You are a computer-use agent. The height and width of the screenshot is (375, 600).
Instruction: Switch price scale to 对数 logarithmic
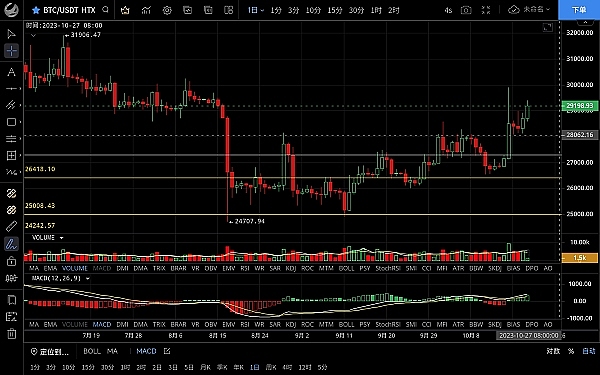click(x=553, y=351)
